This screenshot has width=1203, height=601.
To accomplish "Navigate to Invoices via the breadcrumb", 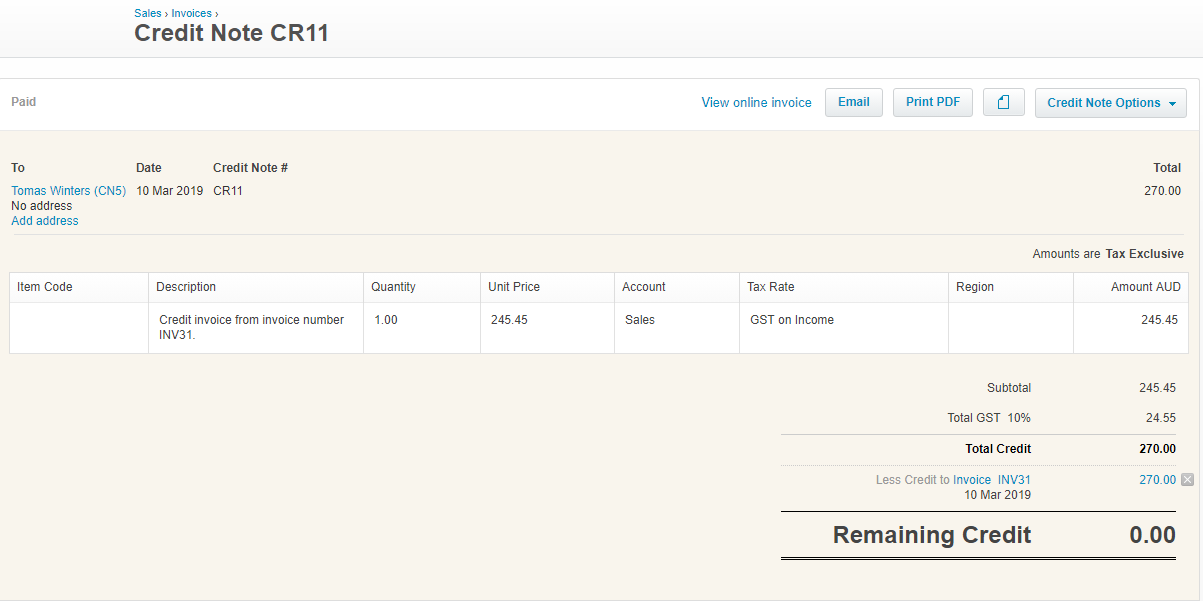I will 190,14.
